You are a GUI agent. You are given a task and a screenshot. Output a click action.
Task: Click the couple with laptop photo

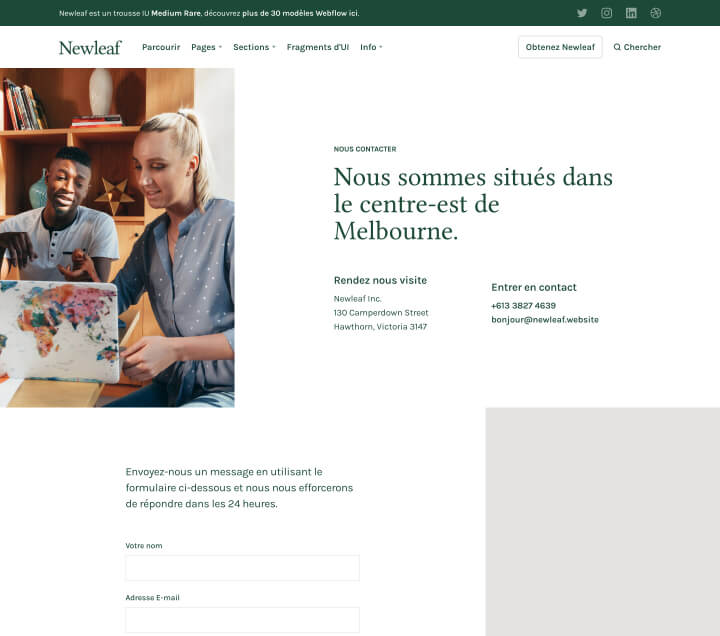click(117, 238)
